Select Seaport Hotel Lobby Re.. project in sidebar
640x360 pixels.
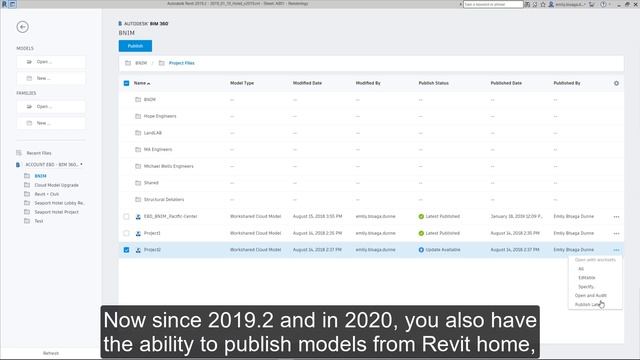tap(60, 203)
